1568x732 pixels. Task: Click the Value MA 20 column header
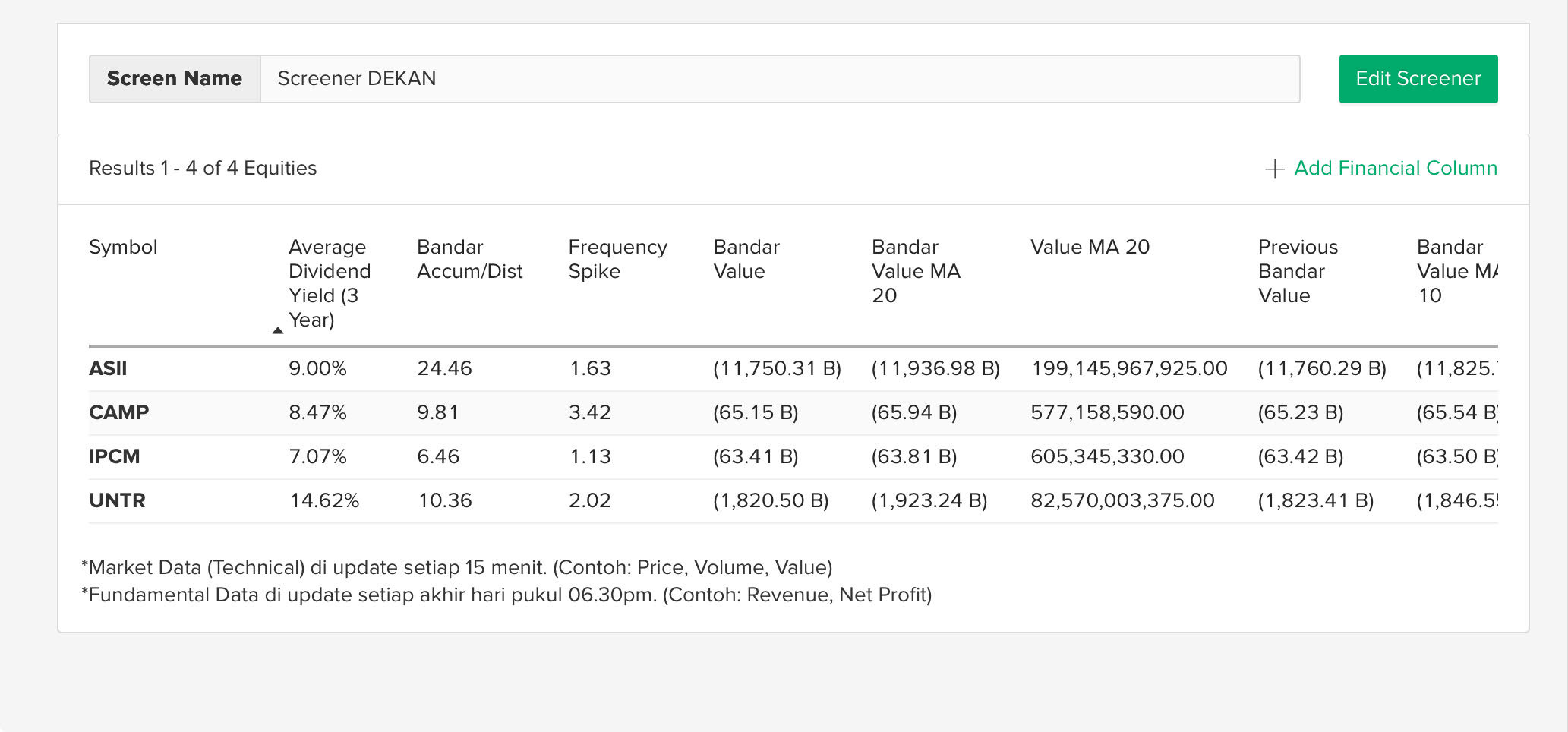click(x=1090, y=247)
